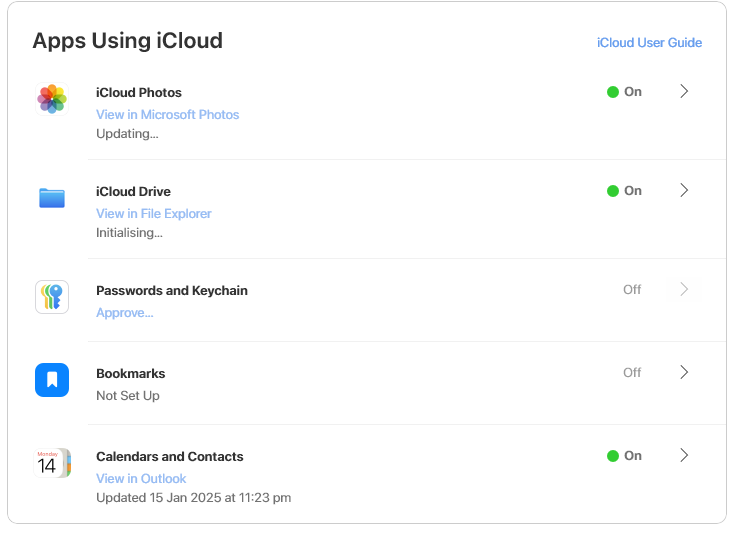Viewport: 735px width, 538px height.
Task: Click the iCloud Photos flower icon
Action: 52,99
